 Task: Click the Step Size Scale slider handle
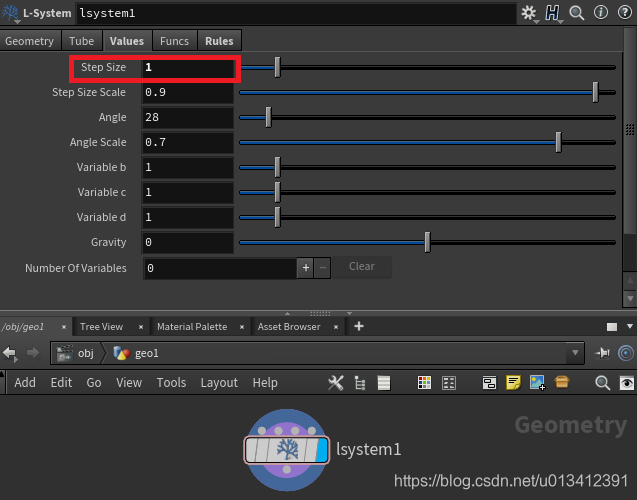(x=595, y=92)
